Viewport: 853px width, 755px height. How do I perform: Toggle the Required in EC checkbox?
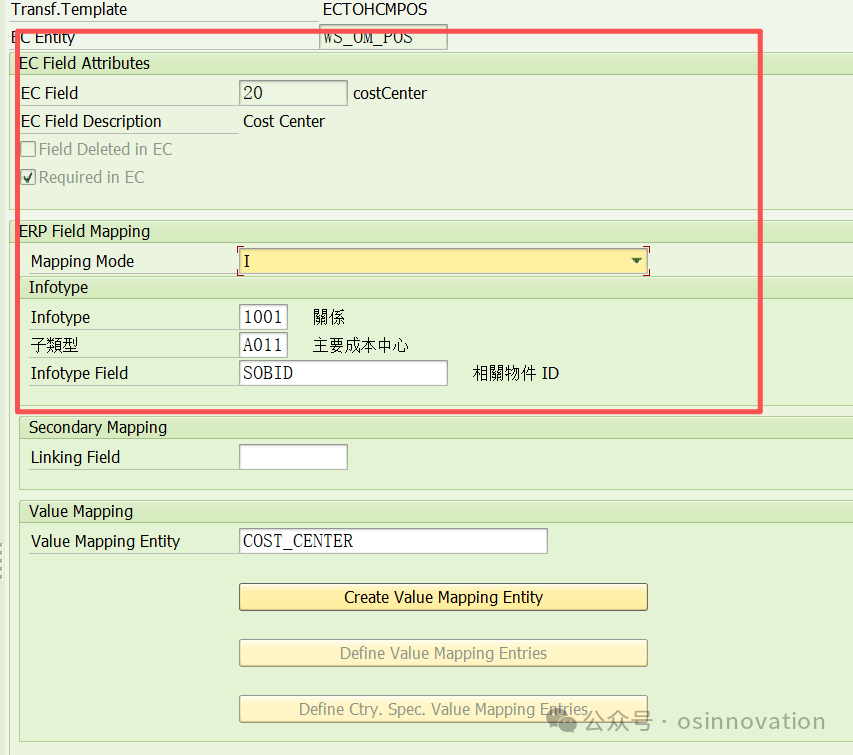[28, 177]
